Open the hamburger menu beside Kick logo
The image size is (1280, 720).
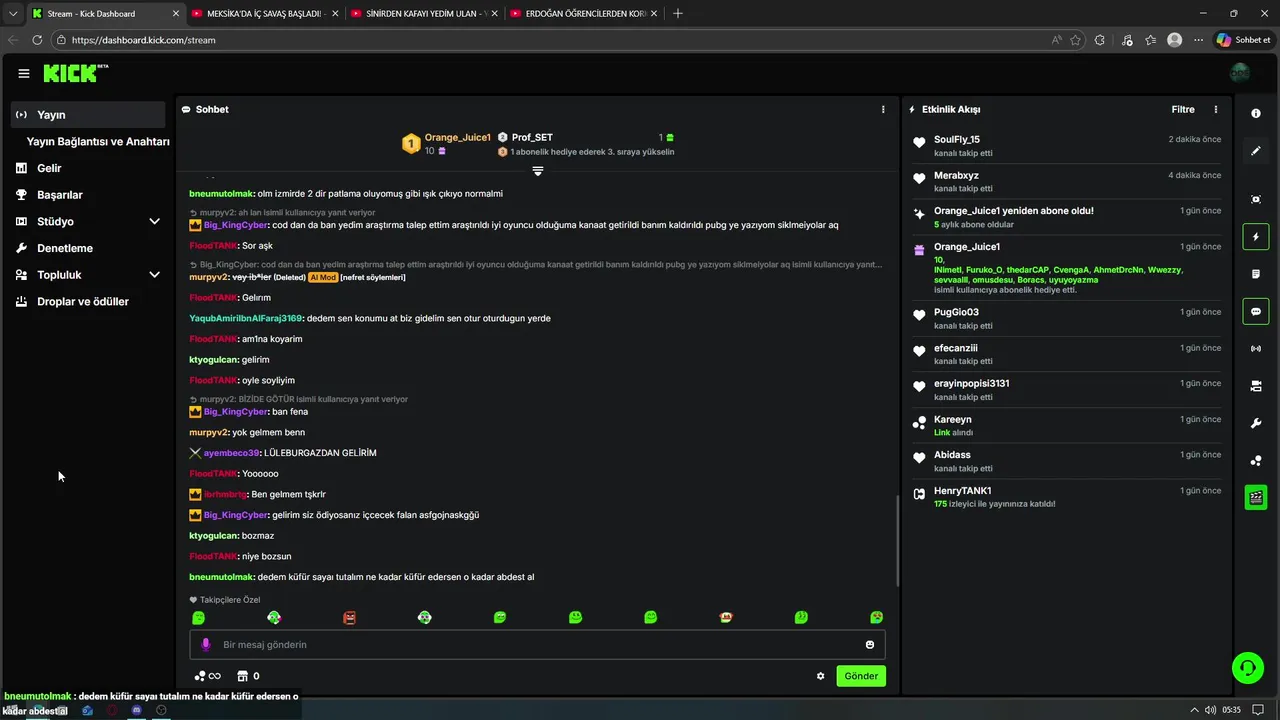(24, 73)
